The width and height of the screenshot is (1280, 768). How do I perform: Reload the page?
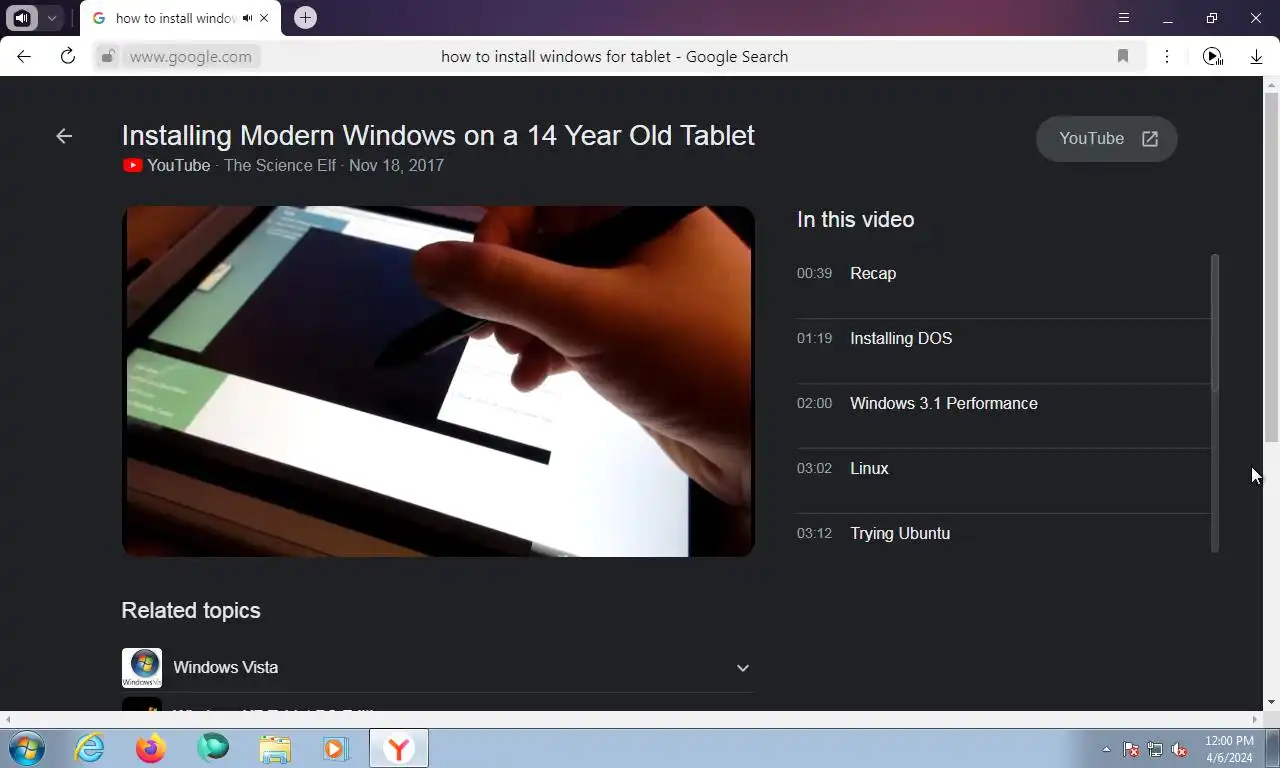pos(68,56)
